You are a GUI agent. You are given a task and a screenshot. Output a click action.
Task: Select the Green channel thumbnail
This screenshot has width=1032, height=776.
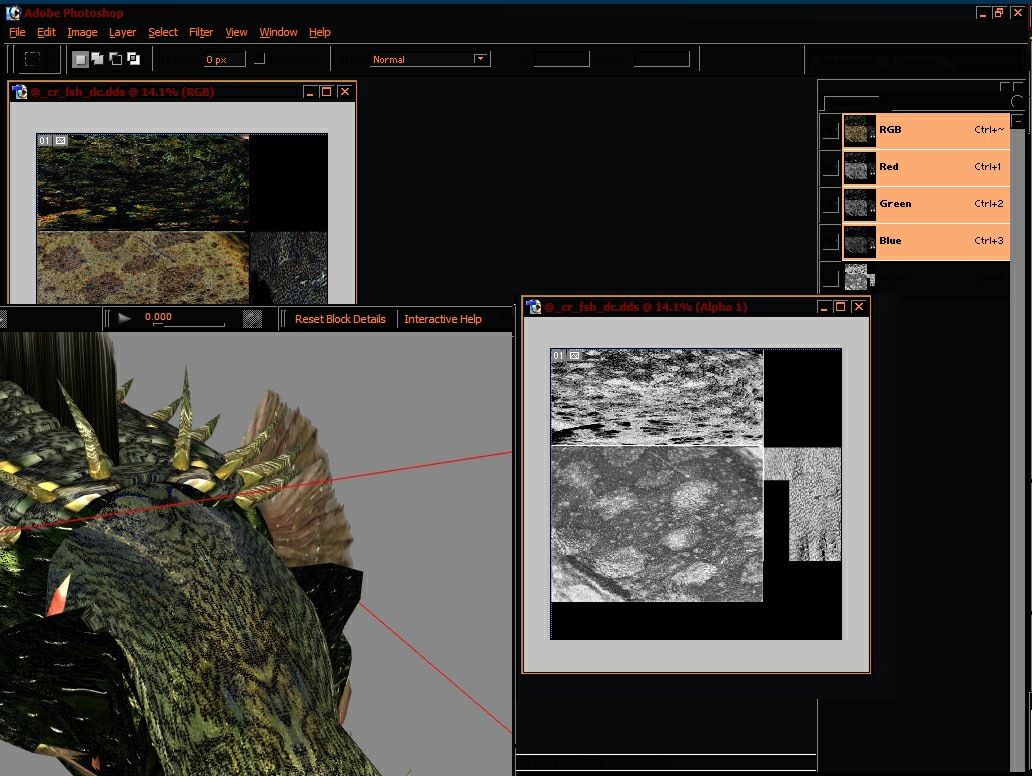(x=860, y=205)
